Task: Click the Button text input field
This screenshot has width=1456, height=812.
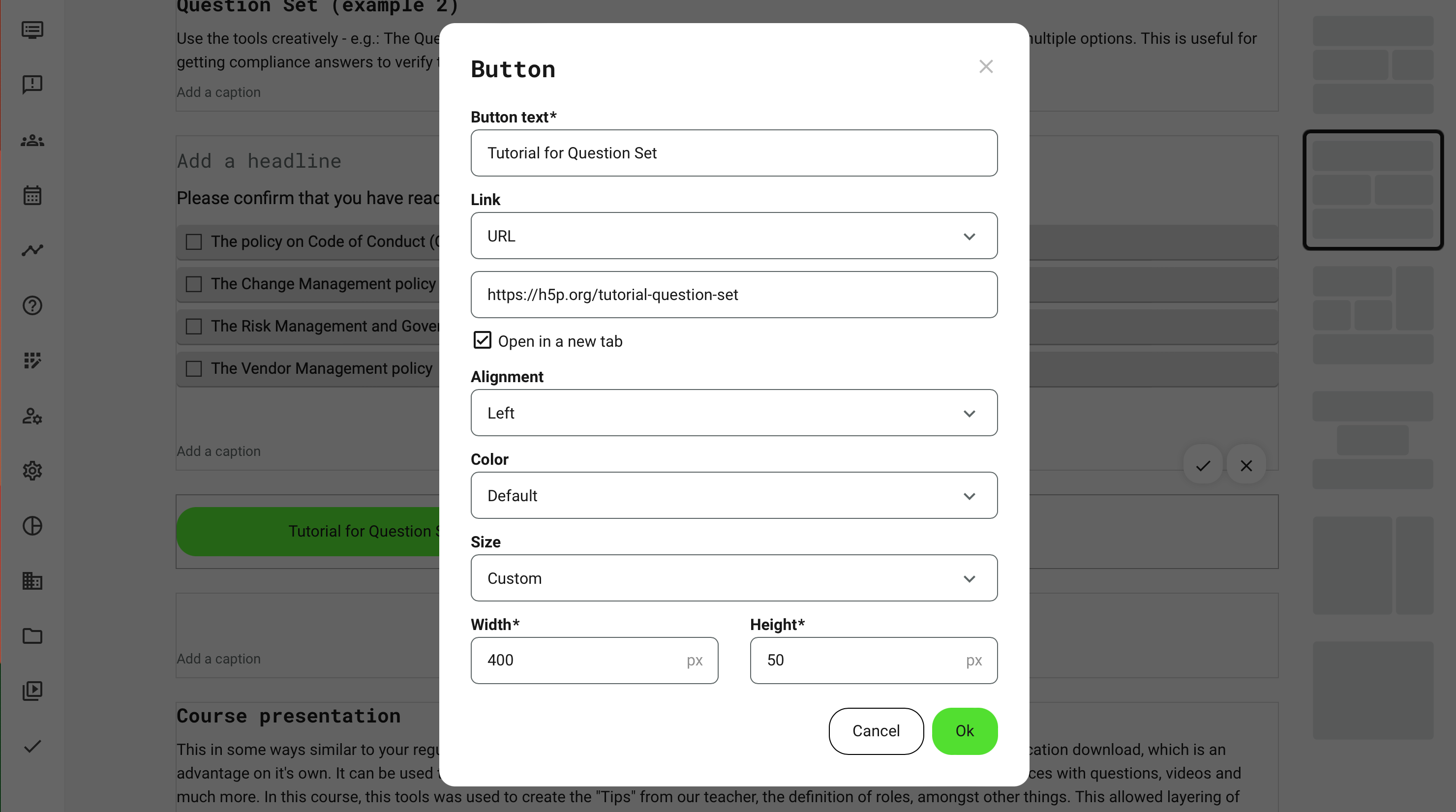Action: 733,153
